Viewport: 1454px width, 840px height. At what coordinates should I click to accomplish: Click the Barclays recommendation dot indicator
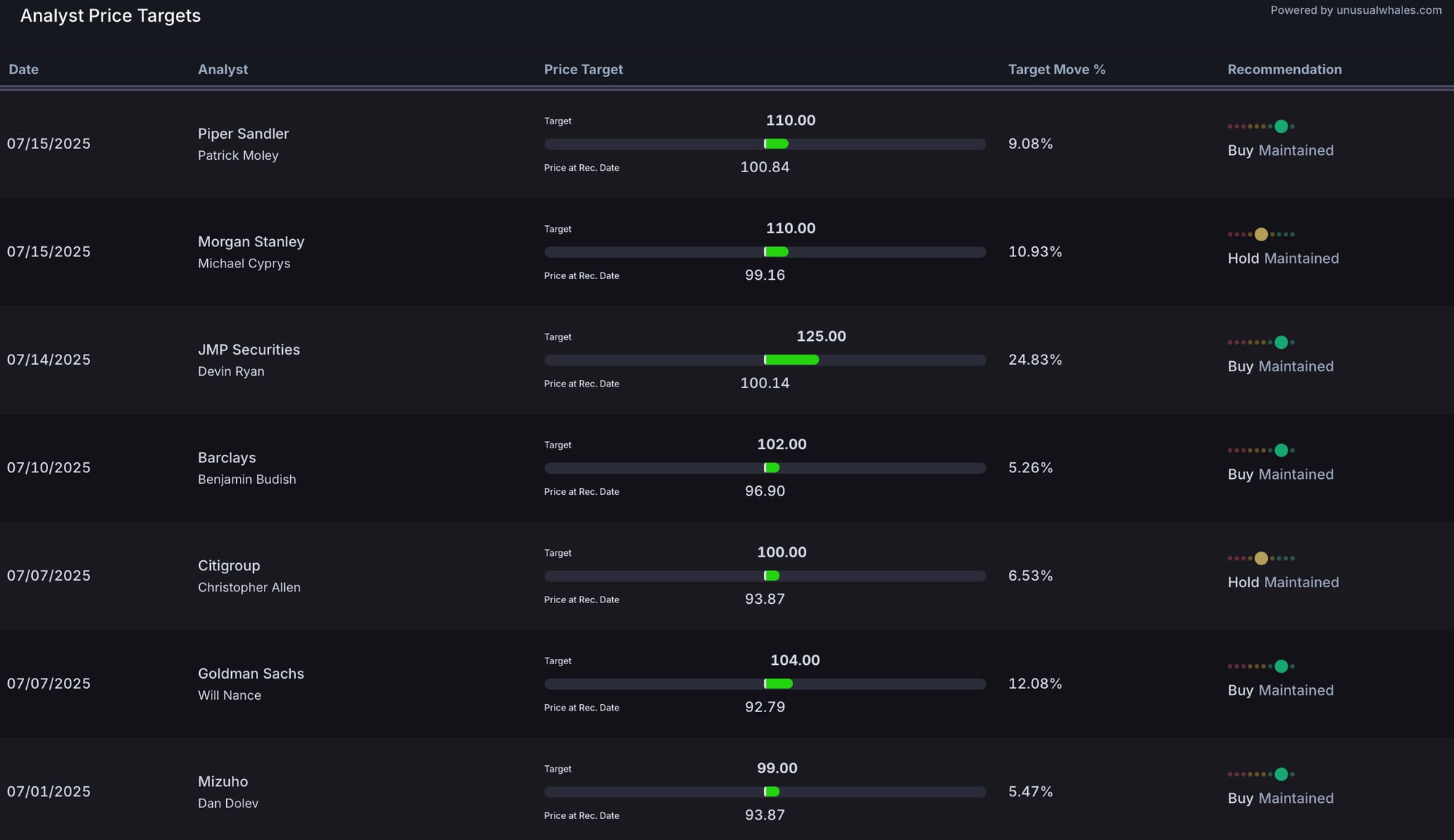[1261, 451]
